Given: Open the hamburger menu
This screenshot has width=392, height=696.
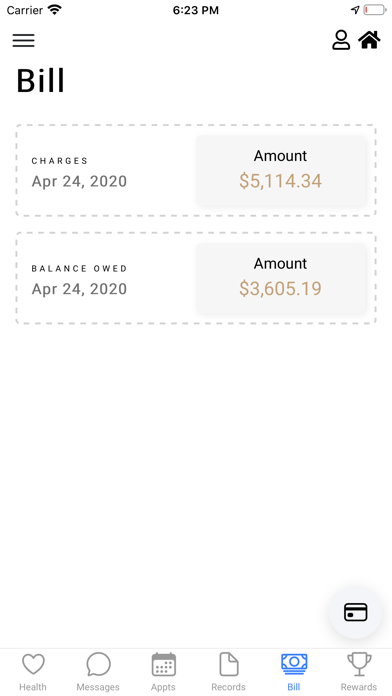Looking at the screenshot, I should [x=24, y=40].
